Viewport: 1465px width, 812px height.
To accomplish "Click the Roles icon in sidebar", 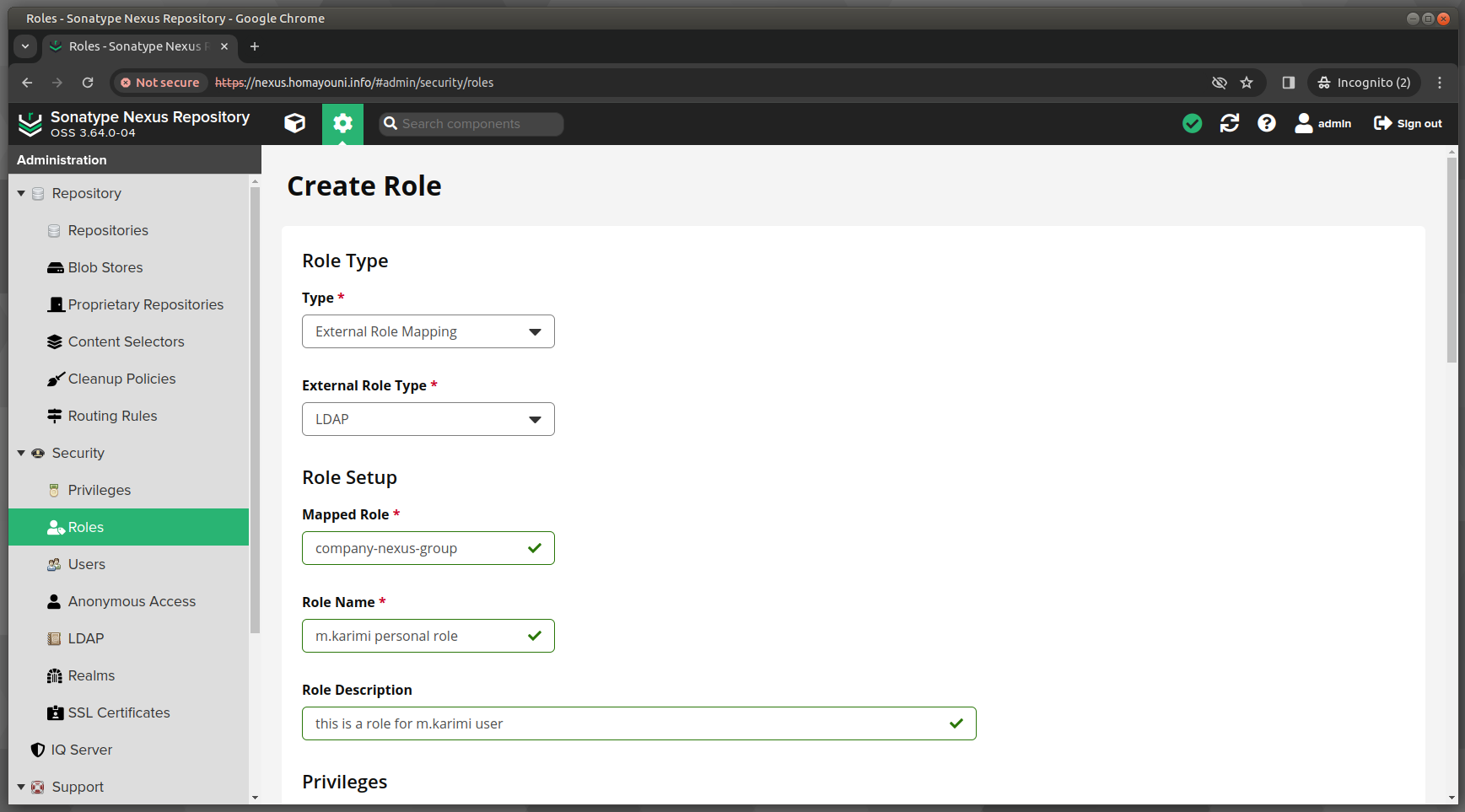I will coord(56,528).
